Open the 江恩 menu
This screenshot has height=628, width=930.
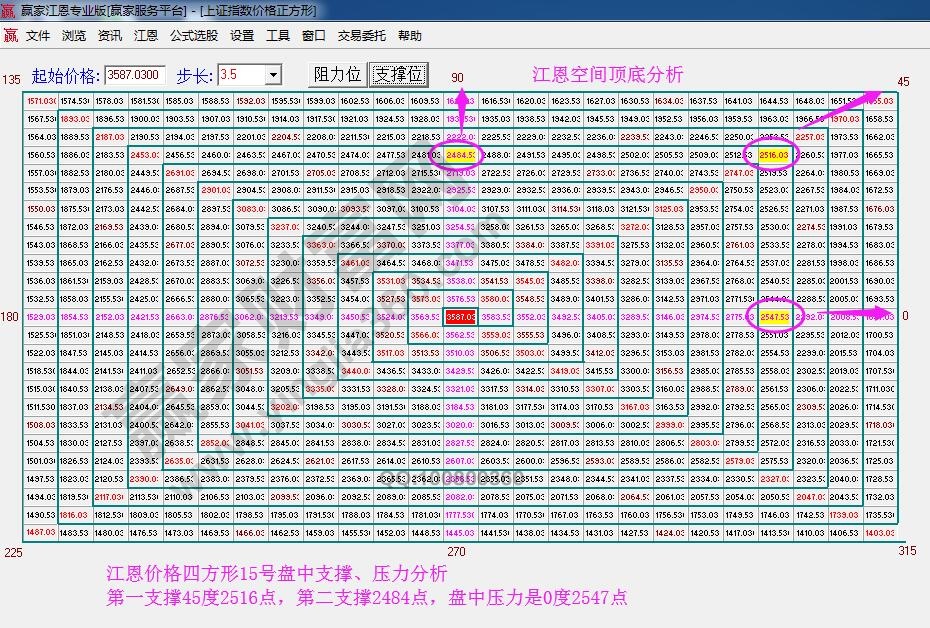(146, 35)
